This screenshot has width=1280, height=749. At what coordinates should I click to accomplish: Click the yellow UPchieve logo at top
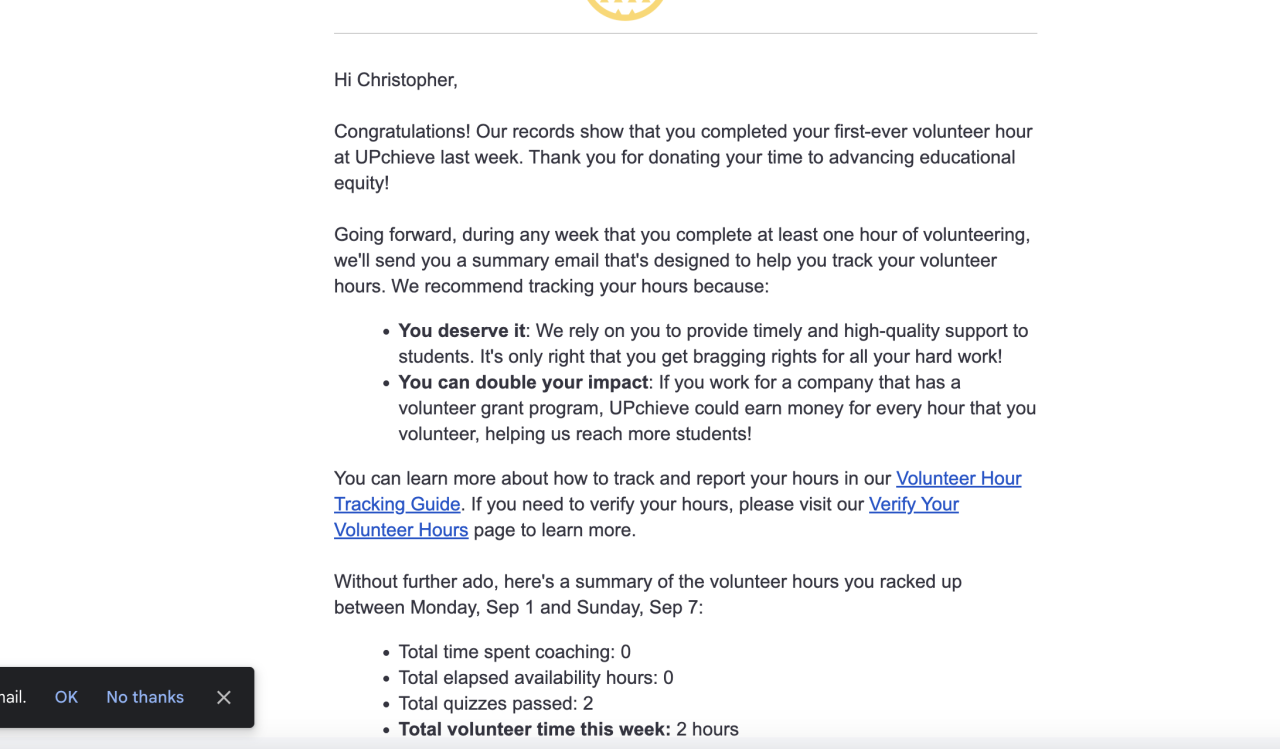625,8
